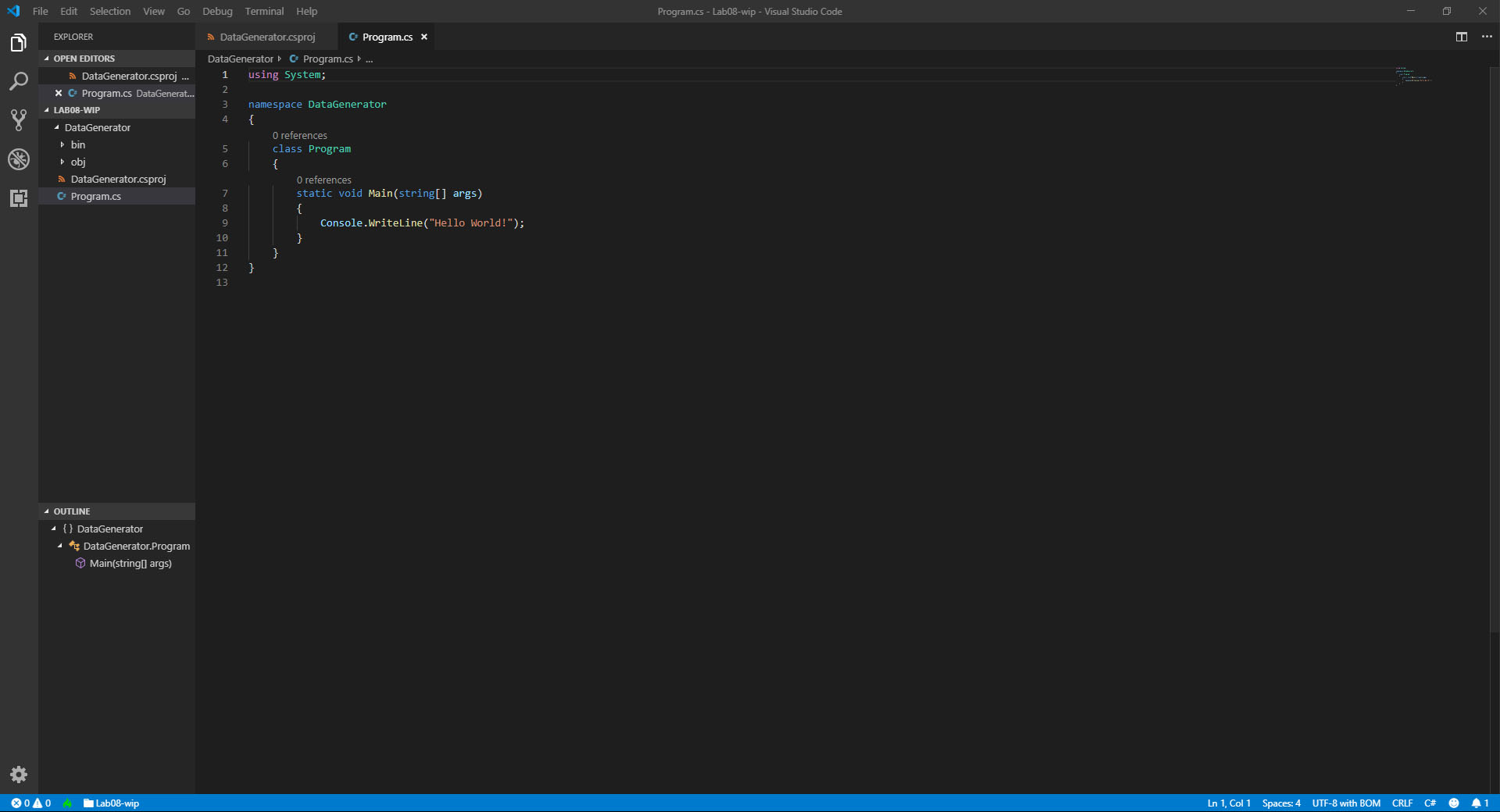1500x812 pixels.
Task: Open the Selection menu
Action: 110,11
